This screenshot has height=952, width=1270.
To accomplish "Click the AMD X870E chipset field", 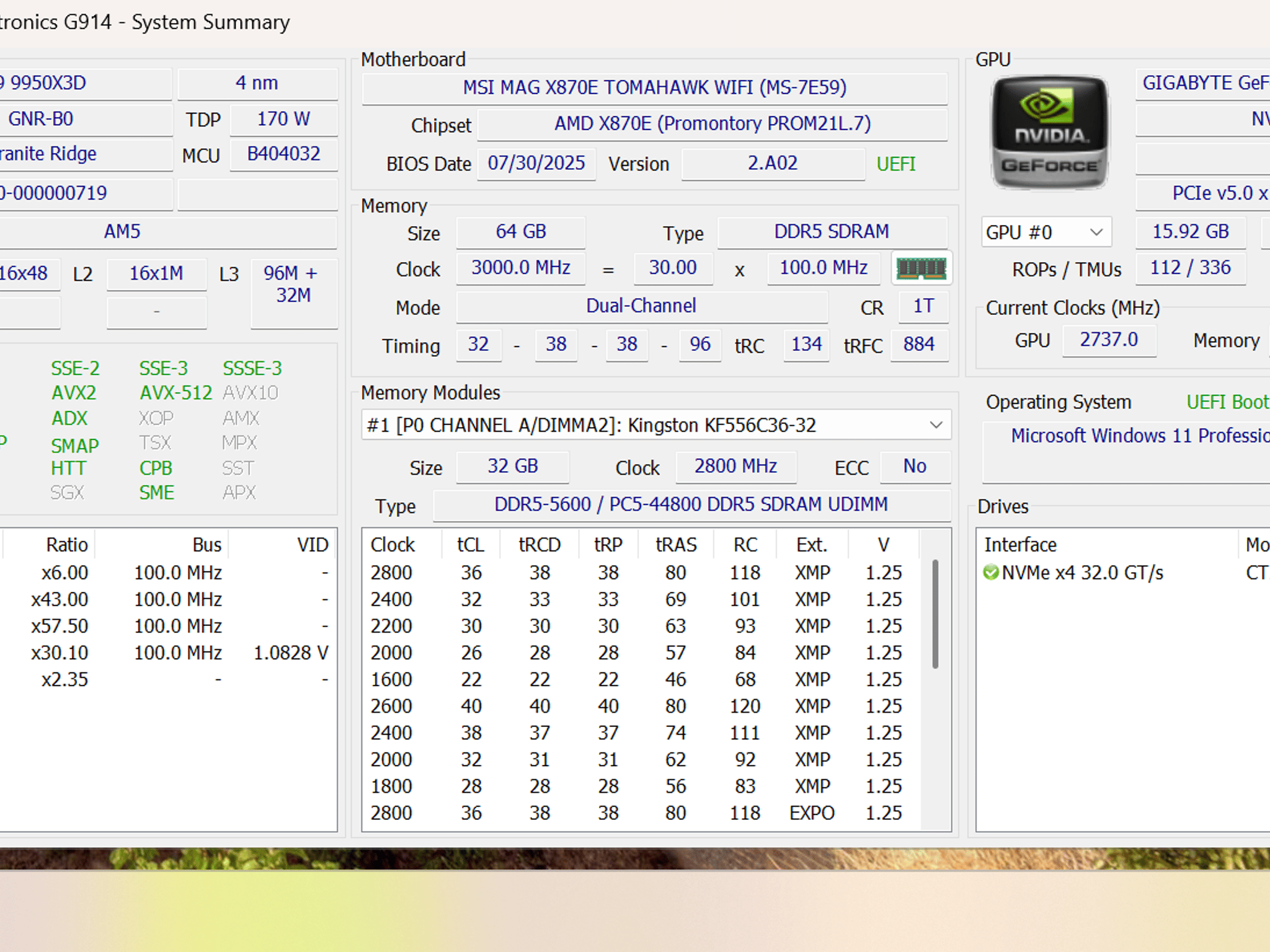I will [713, 124].
